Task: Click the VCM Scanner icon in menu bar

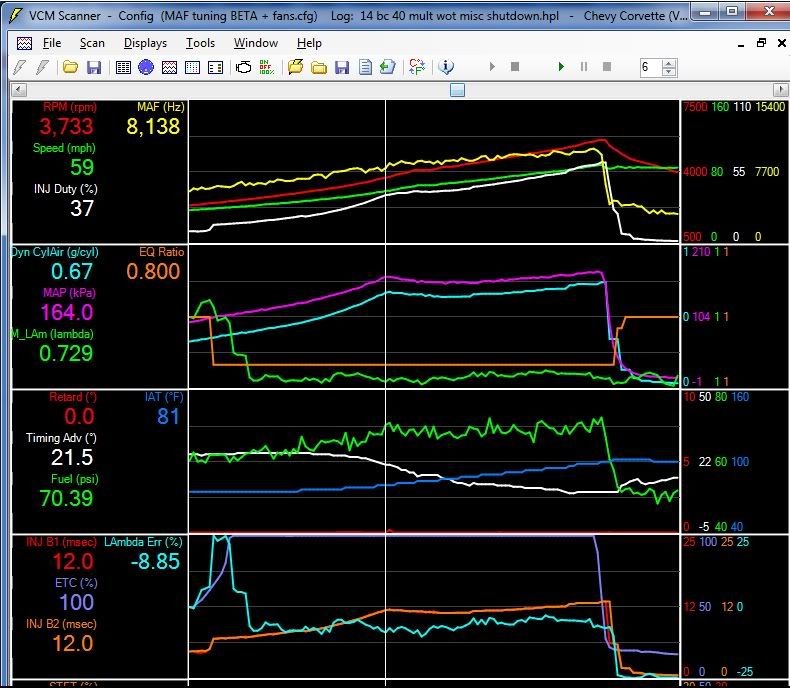Action: tap(24, 43)
